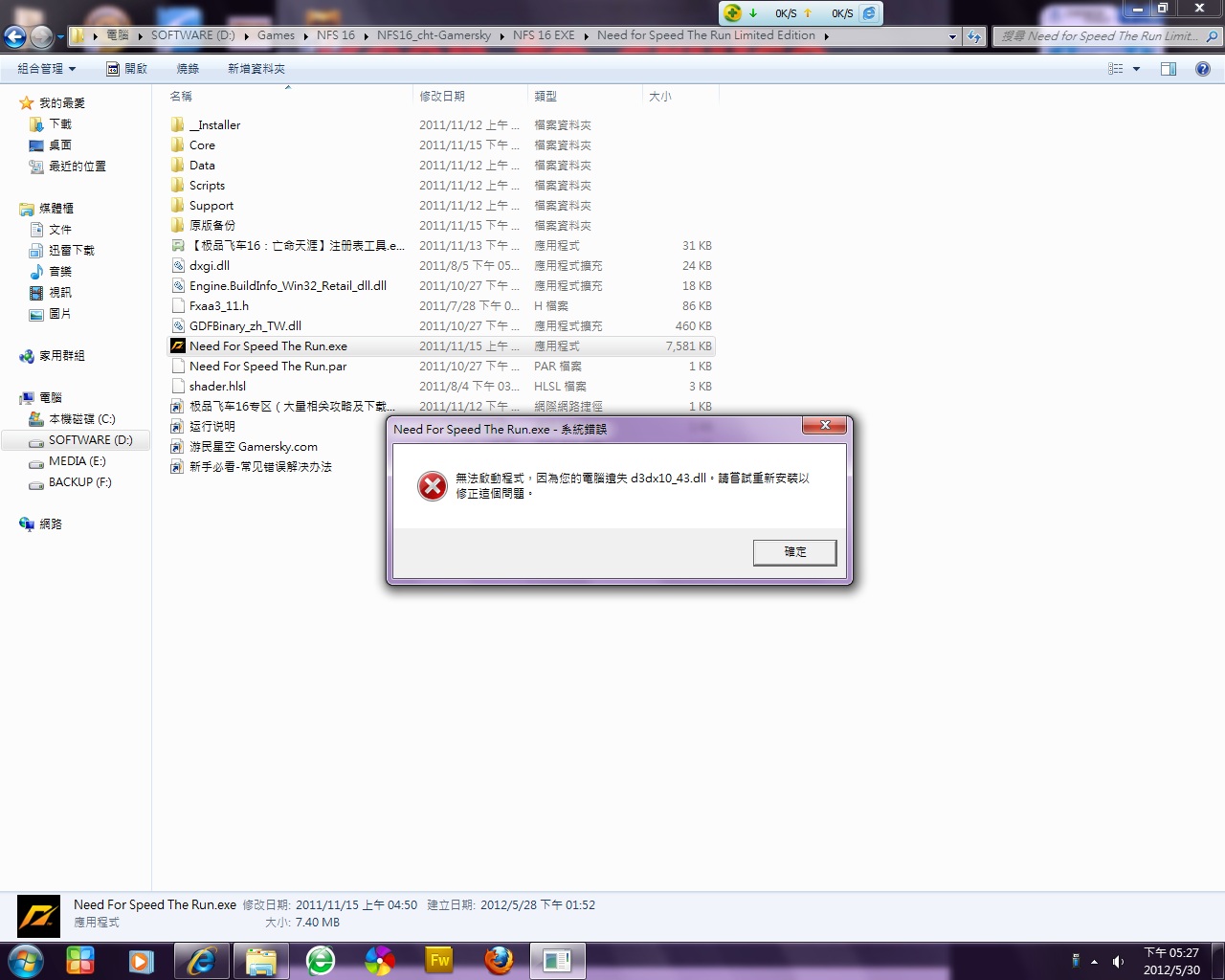The height and width of the screenshot is (980, 1225).
Task: Expand the breadcrumb arrow after Games
Action: click(306, 36)
